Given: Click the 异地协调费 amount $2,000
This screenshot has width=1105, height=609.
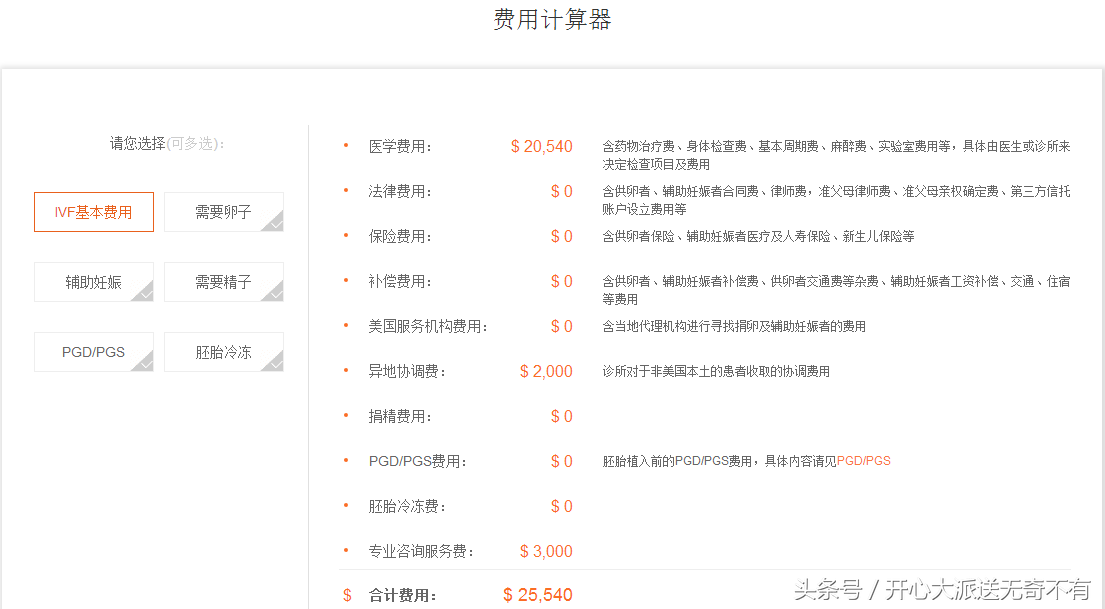Looking at the screenshot, I should (546, 371).
